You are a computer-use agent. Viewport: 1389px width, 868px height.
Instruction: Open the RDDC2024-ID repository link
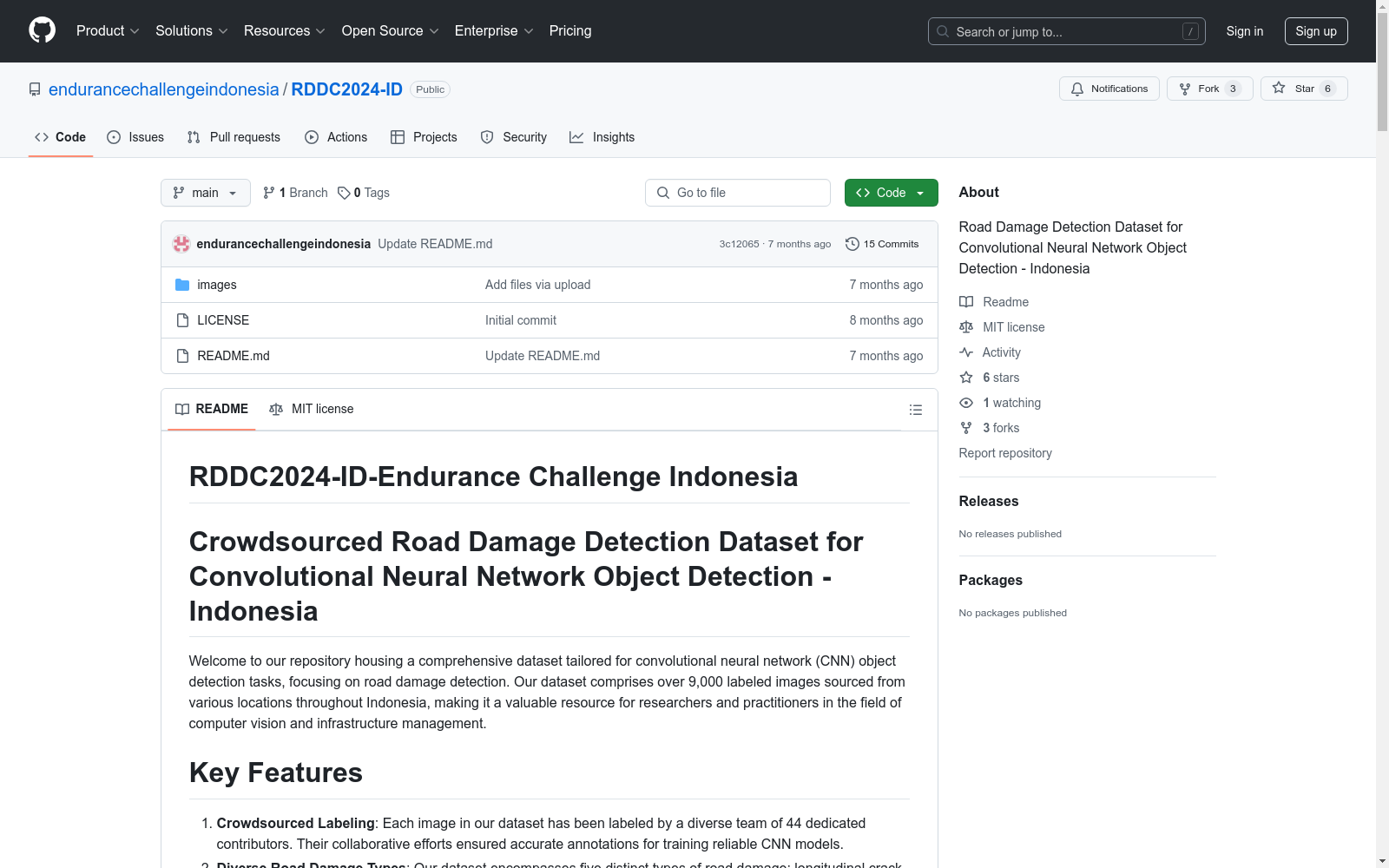[347, 89]
